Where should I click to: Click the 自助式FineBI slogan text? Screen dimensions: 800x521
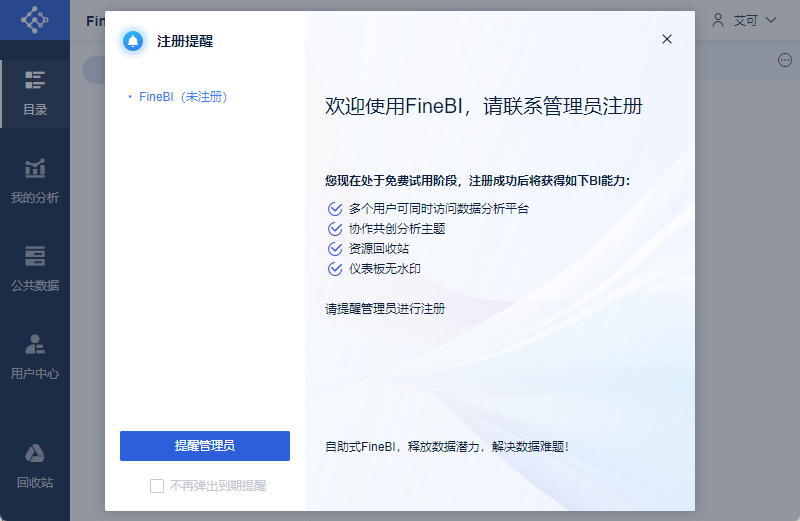coord(447,446)
